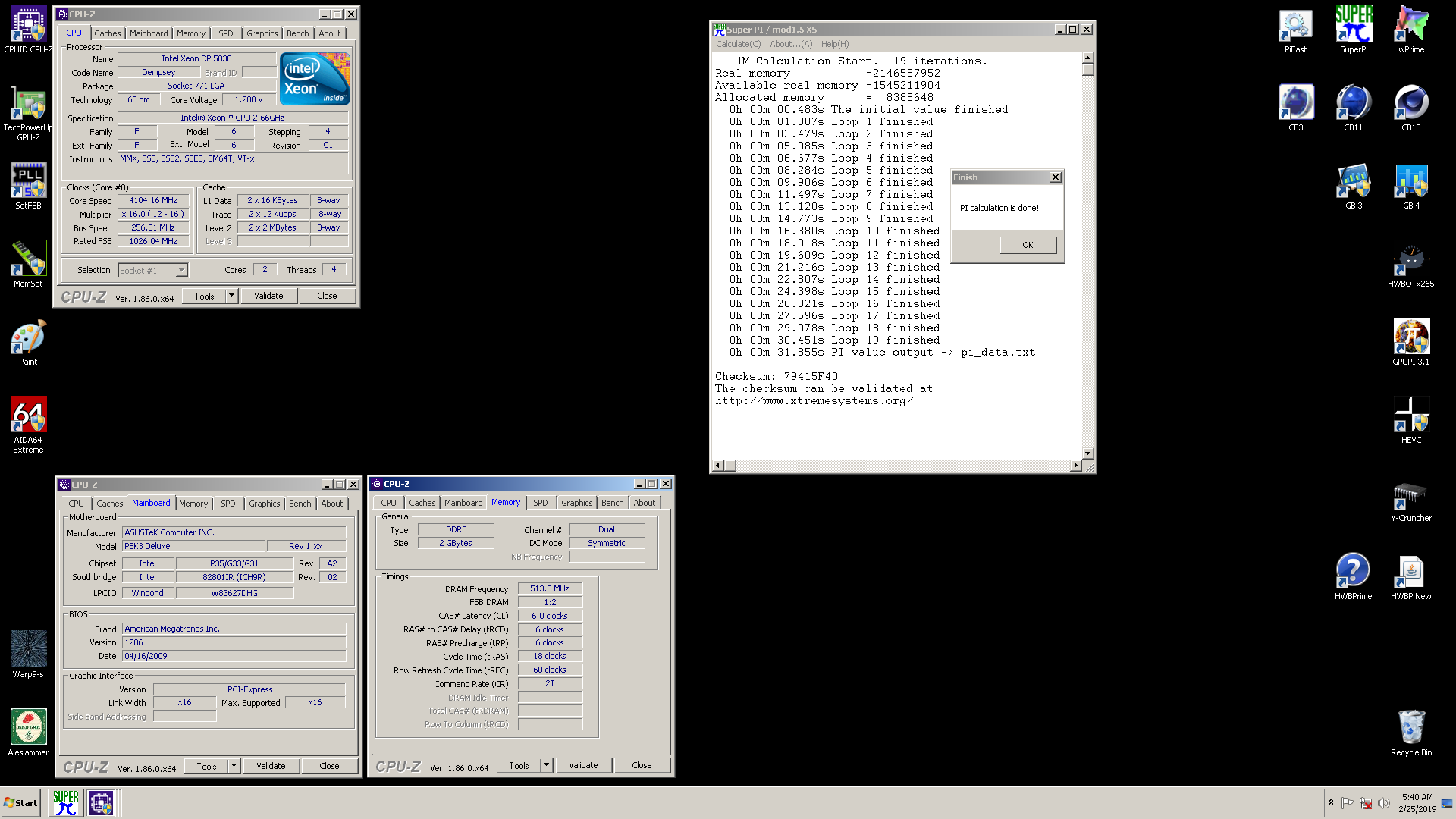Screen dimensions: 1456x819
Task: Open the AIDA64 Extreme desktop icon
Action: pos(28,425)
